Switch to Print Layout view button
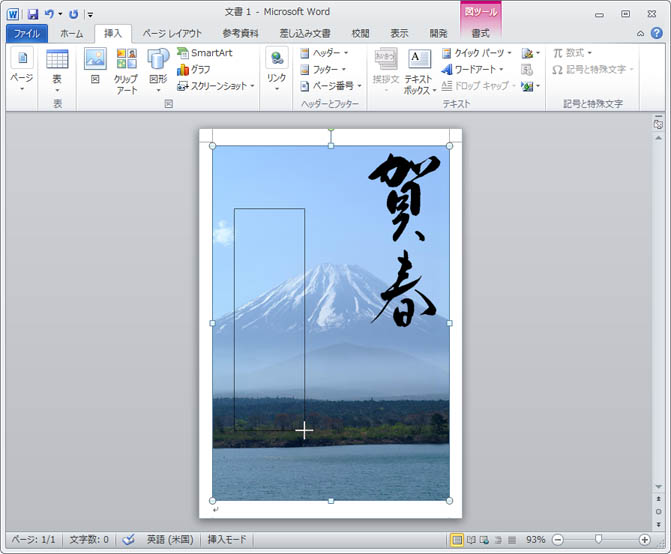The image size is (671, 554). [x=457, y=539]
